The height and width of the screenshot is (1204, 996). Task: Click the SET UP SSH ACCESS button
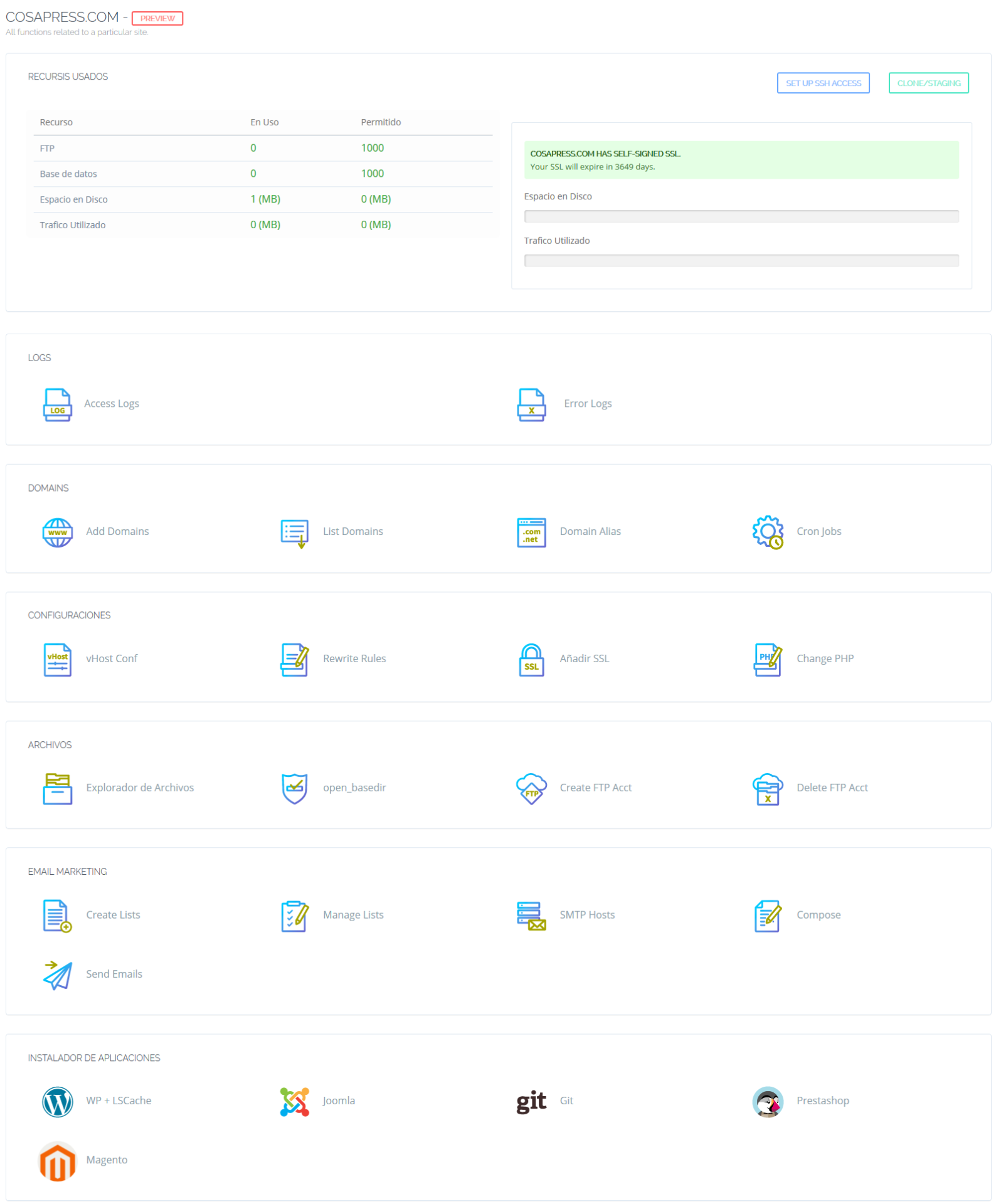(x=823, y=83)
